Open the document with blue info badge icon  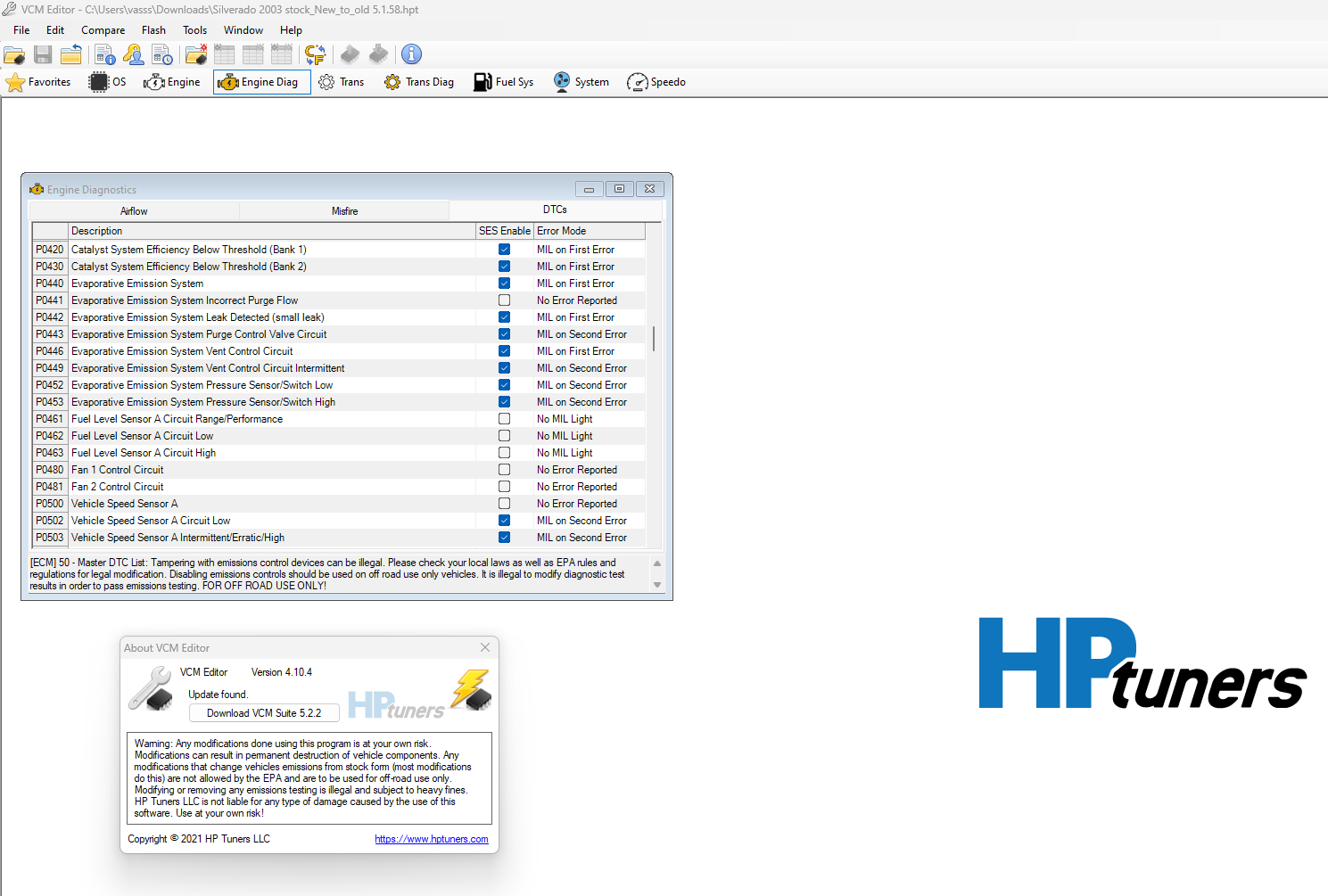[105, 54]
